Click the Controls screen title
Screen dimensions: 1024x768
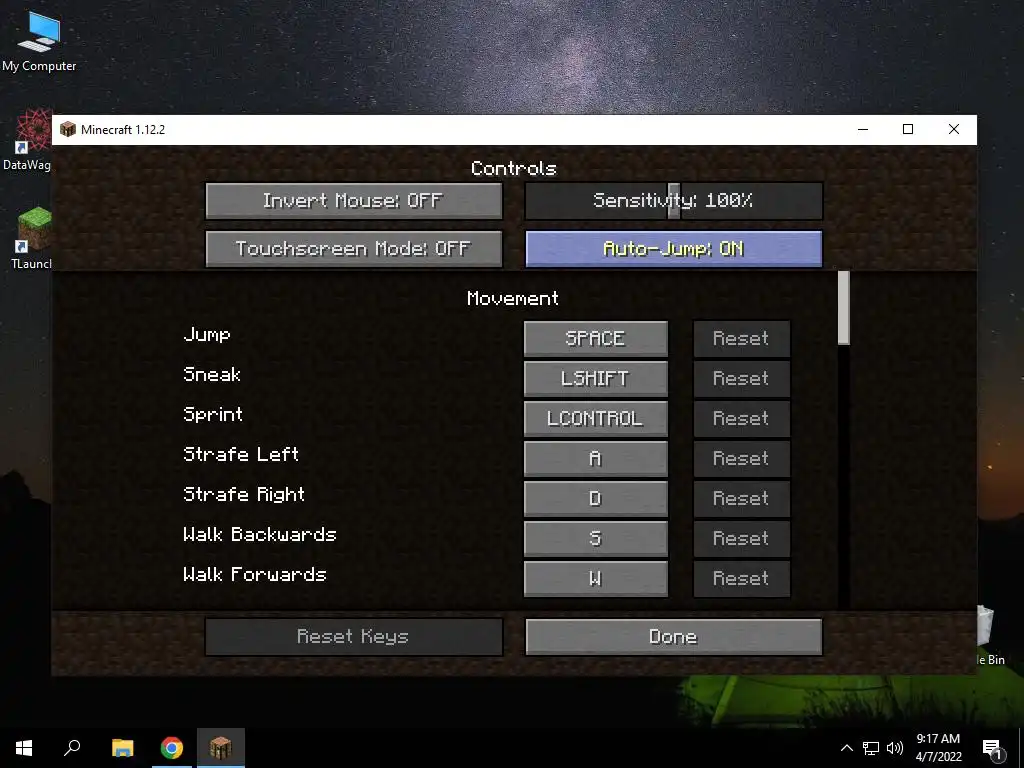pos(513,168)
